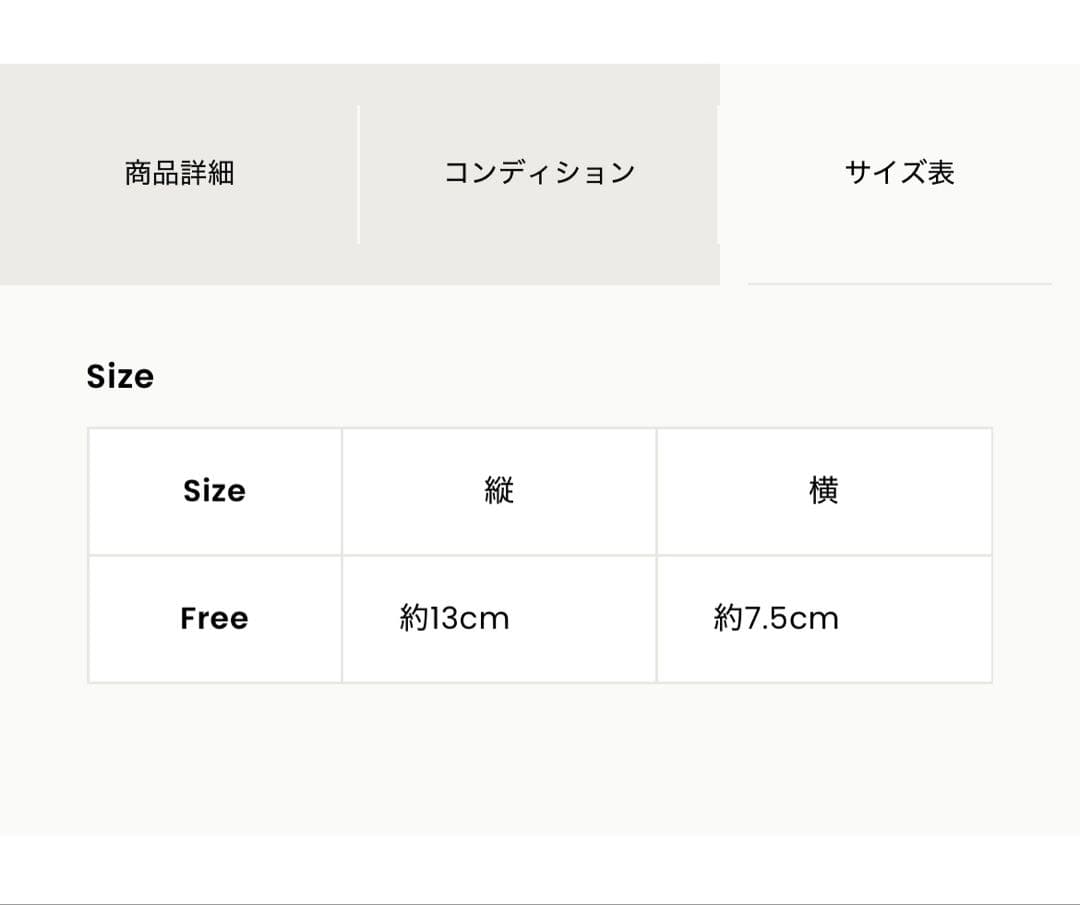Image resolution: width=1080 pixels, height=905 pixels.
Task: Click the underline beneath the サイズ表 tab
Action: click(899, 284)
